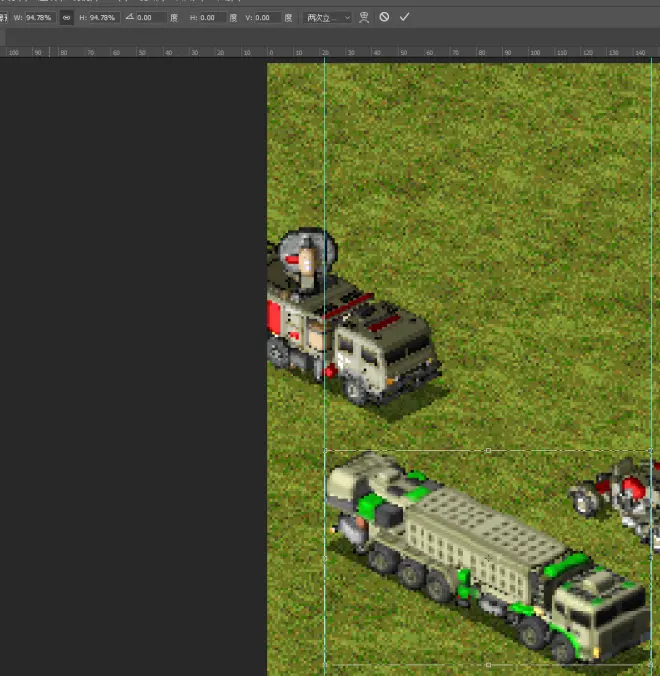Click the horizontal ruler at top

click(x=330, y=52)
